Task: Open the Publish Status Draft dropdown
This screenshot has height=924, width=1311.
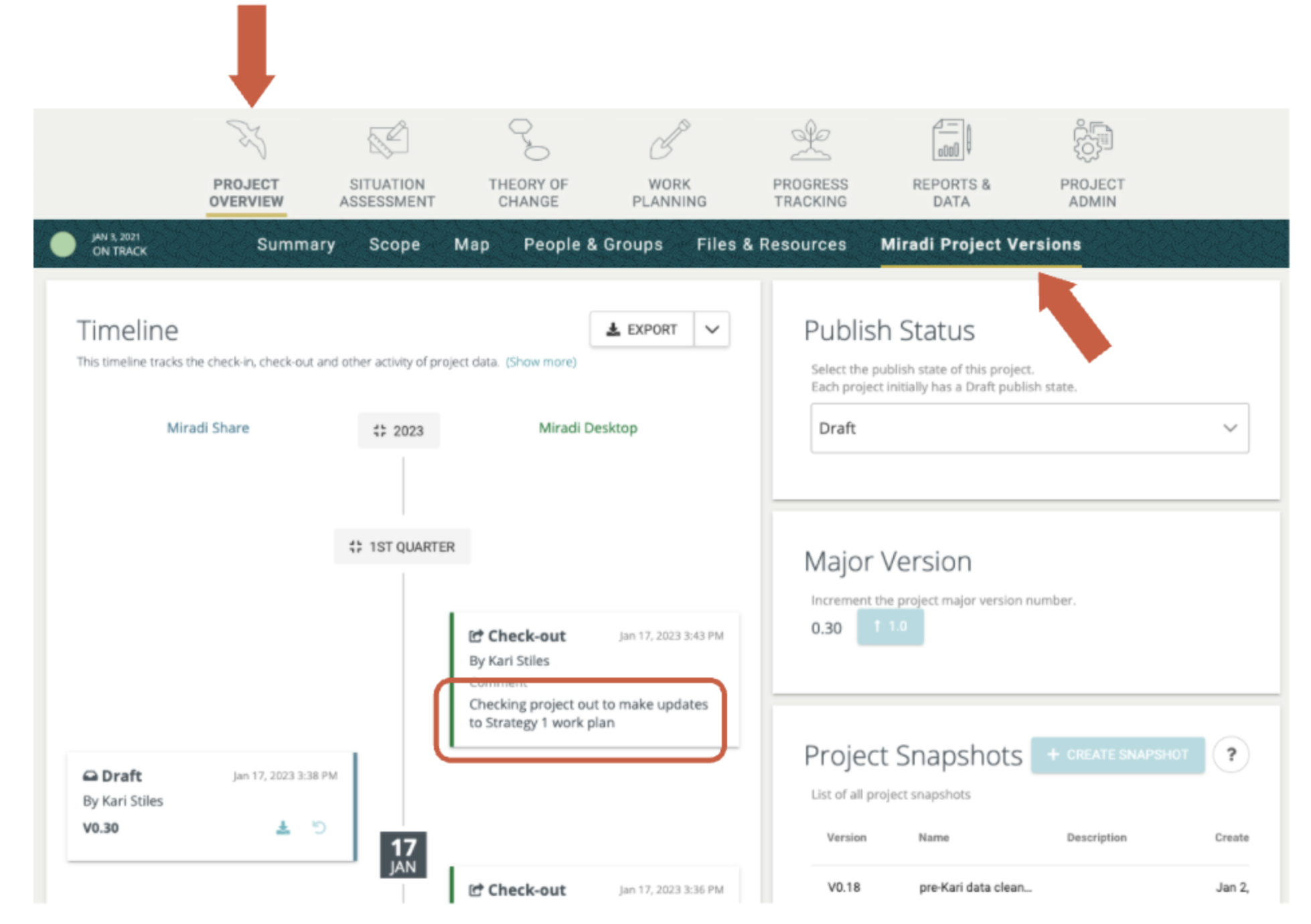Action: [x=1029, y=429]
